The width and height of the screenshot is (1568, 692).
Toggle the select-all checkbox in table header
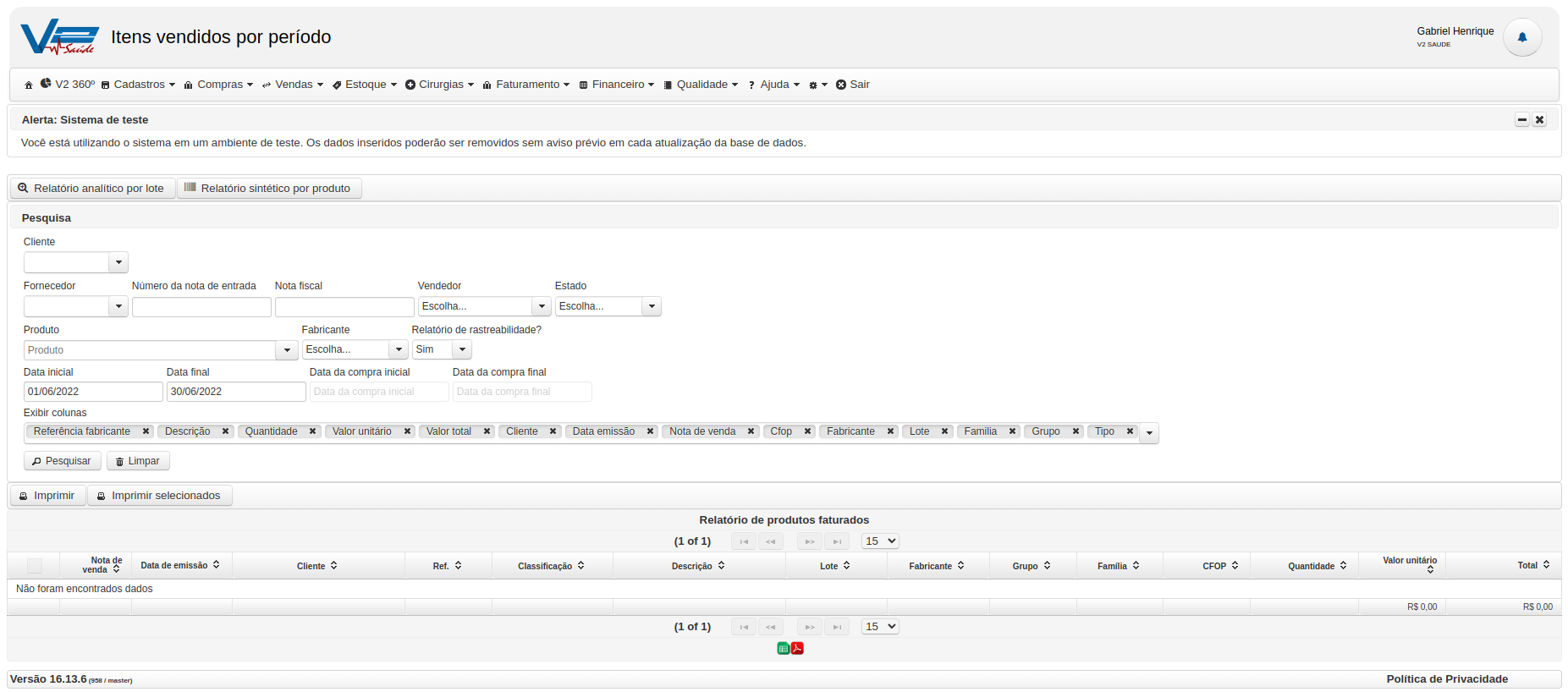34,566
